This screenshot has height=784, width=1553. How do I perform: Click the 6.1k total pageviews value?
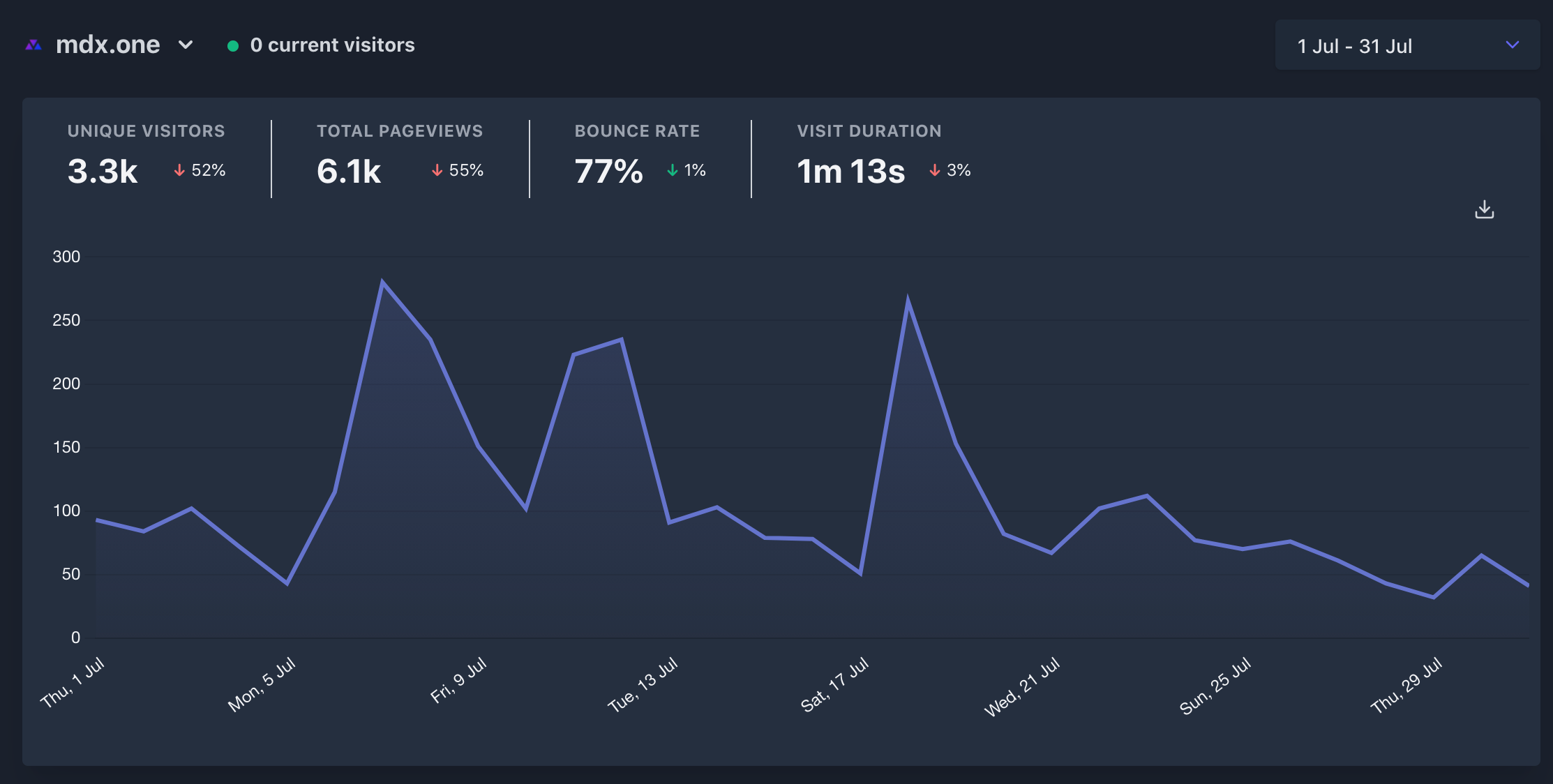349,172
